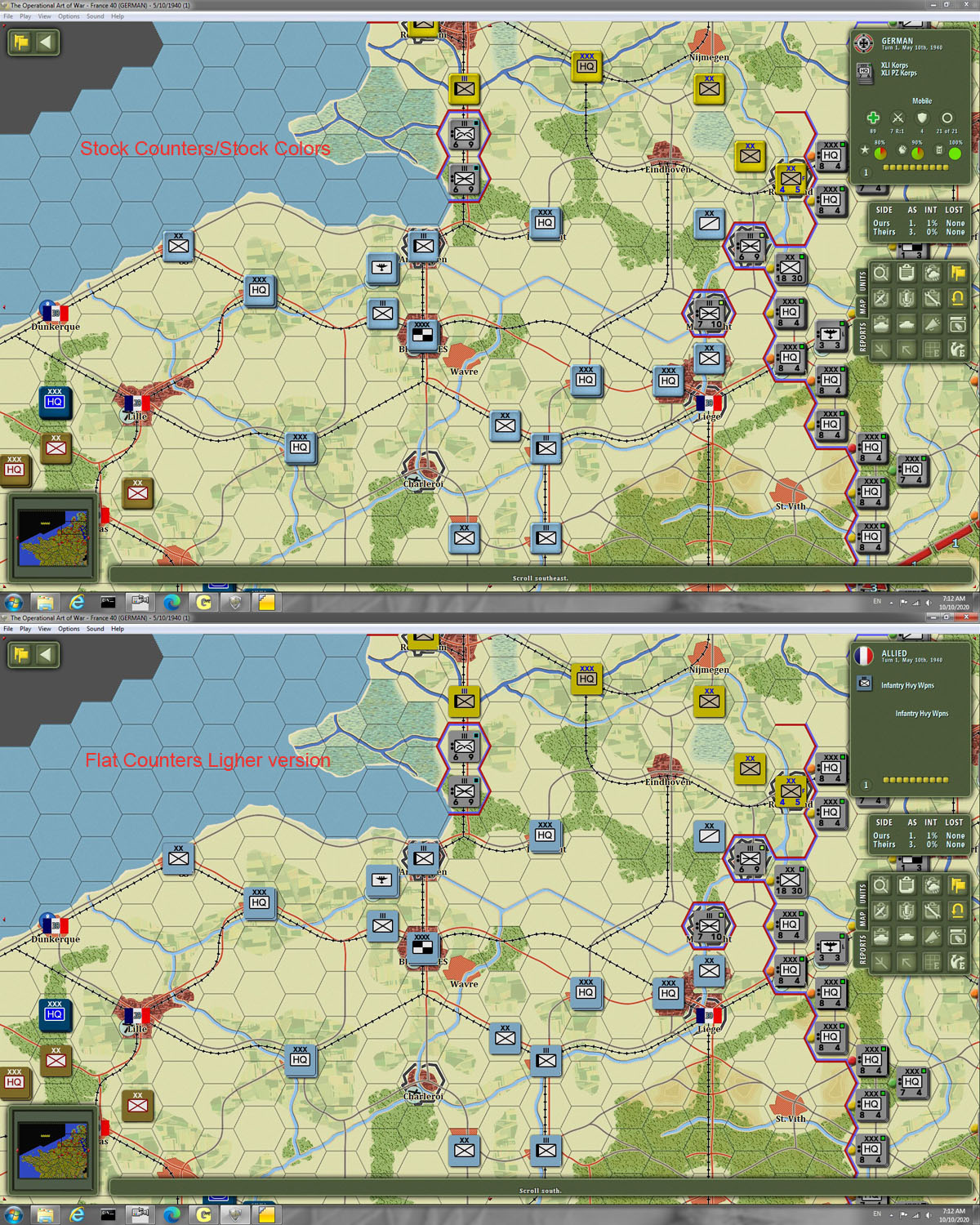The width and height of the screenshot is (980, 1225).
Task: Select aircraft unit counter near Antwerp, top window
Action: pos(382,268)
